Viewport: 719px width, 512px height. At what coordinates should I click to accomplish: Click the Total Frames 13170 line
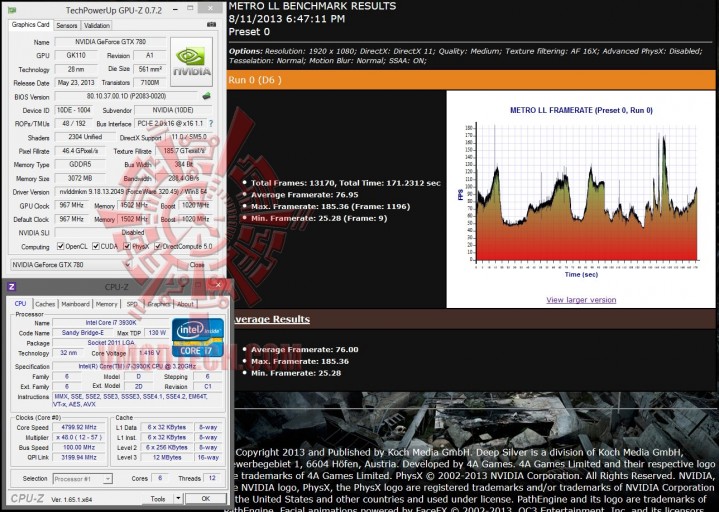[345, 183]
